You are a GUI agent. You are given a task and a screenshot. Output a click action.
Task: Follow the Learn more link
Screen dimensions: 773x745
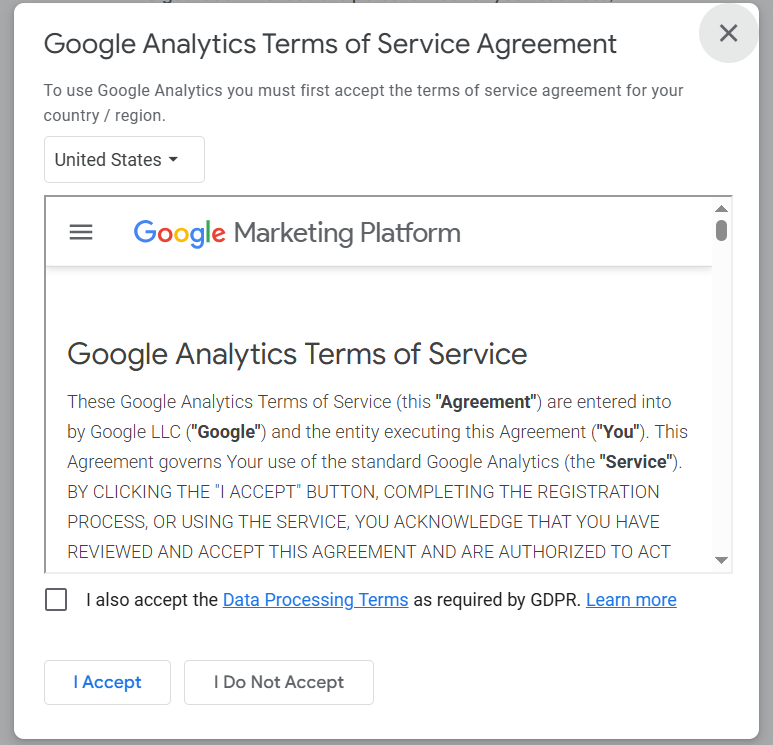coord(631,600)
